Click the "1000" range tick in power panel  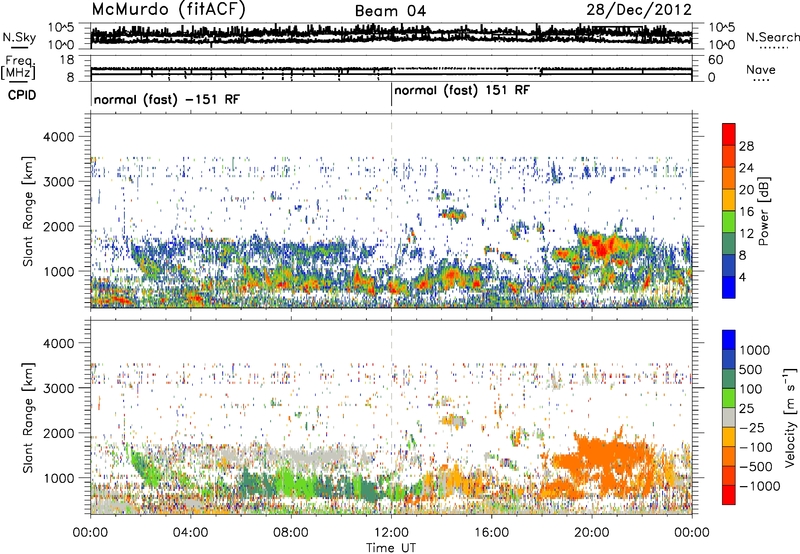(59, 271)
